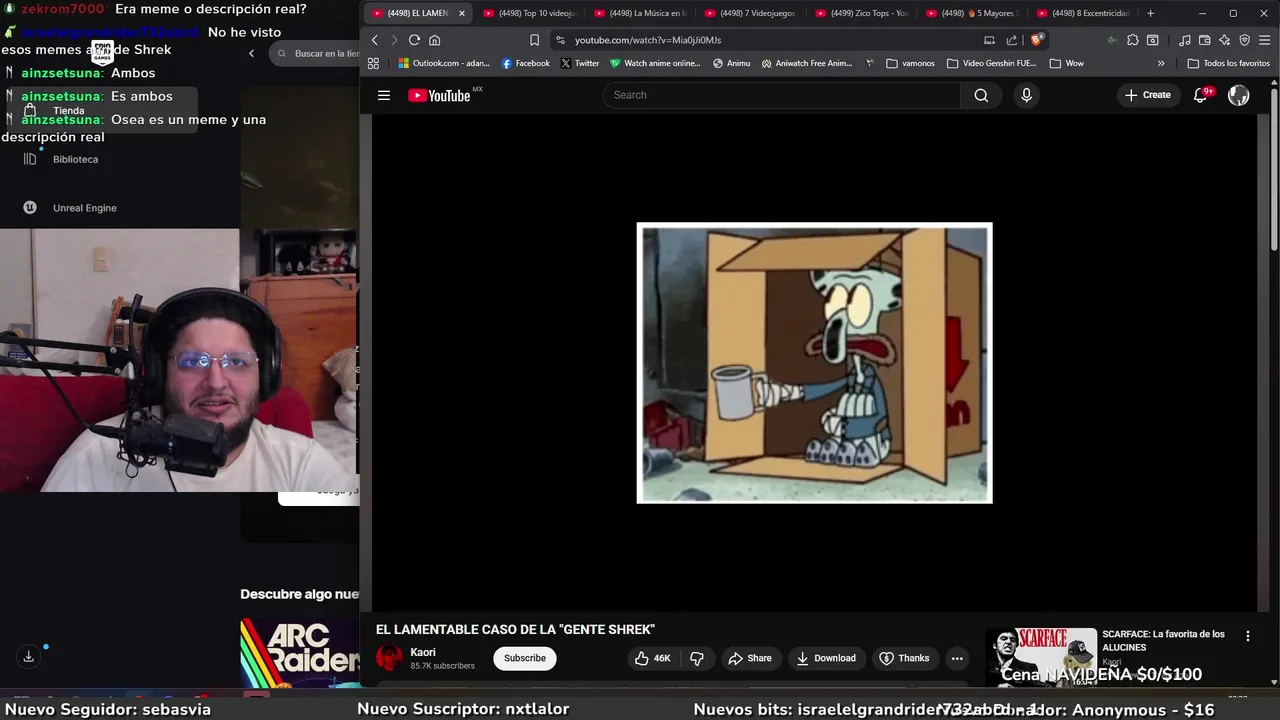Show hidden bookmarks with double chevron
Image resolution: width=1280 pixels, height=720 pixels.
coord(1161,63)
